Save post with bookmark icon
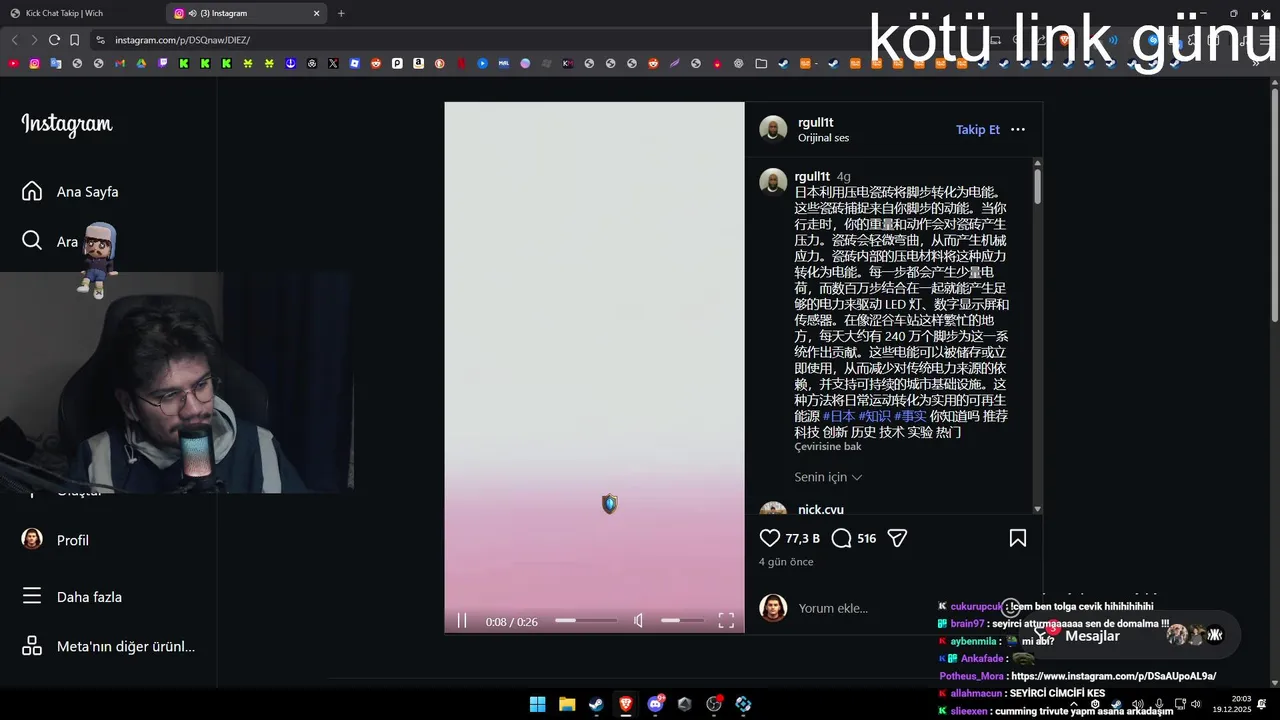 coord(1017,538)
